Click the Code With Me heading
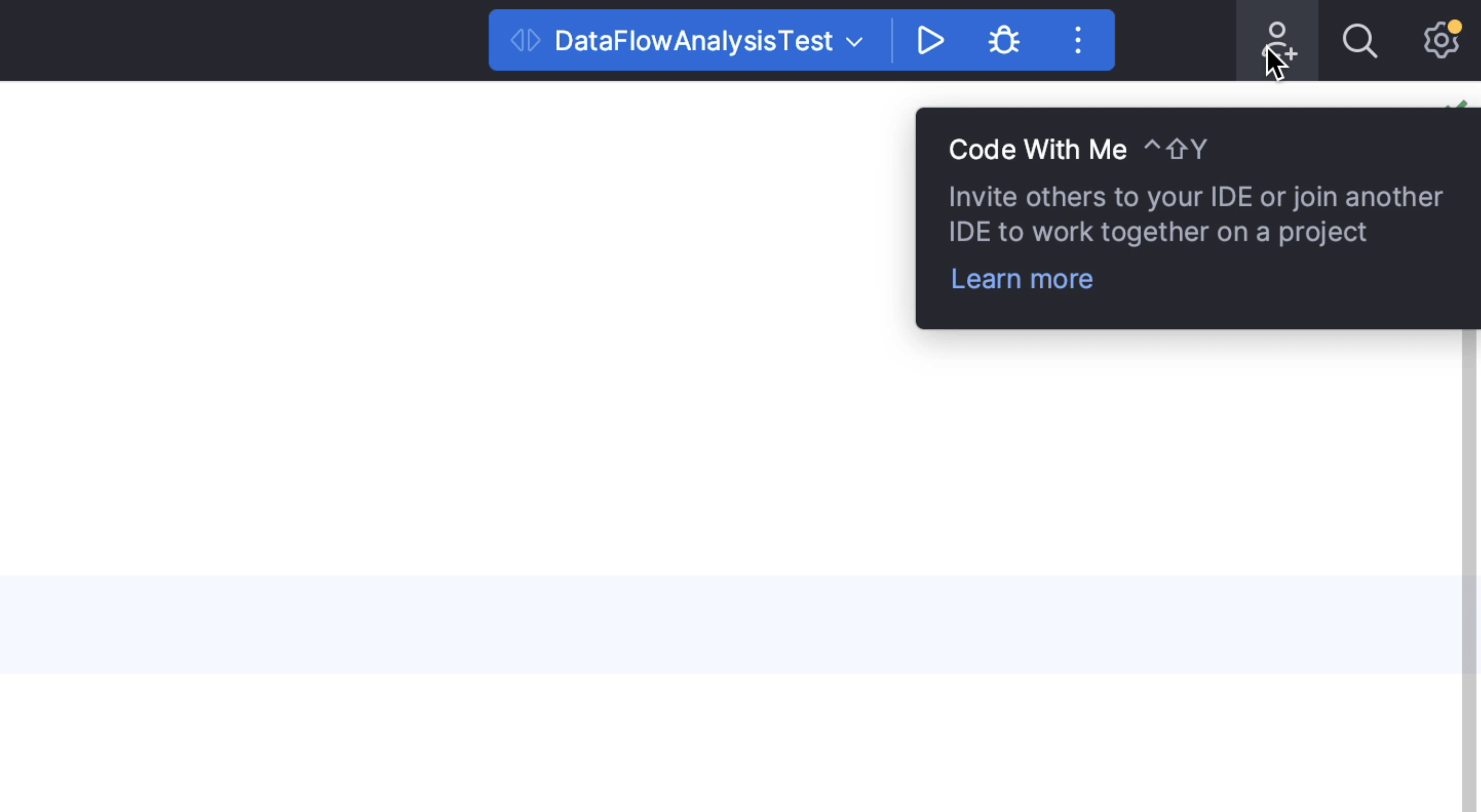 click(x=1037, y=149)
